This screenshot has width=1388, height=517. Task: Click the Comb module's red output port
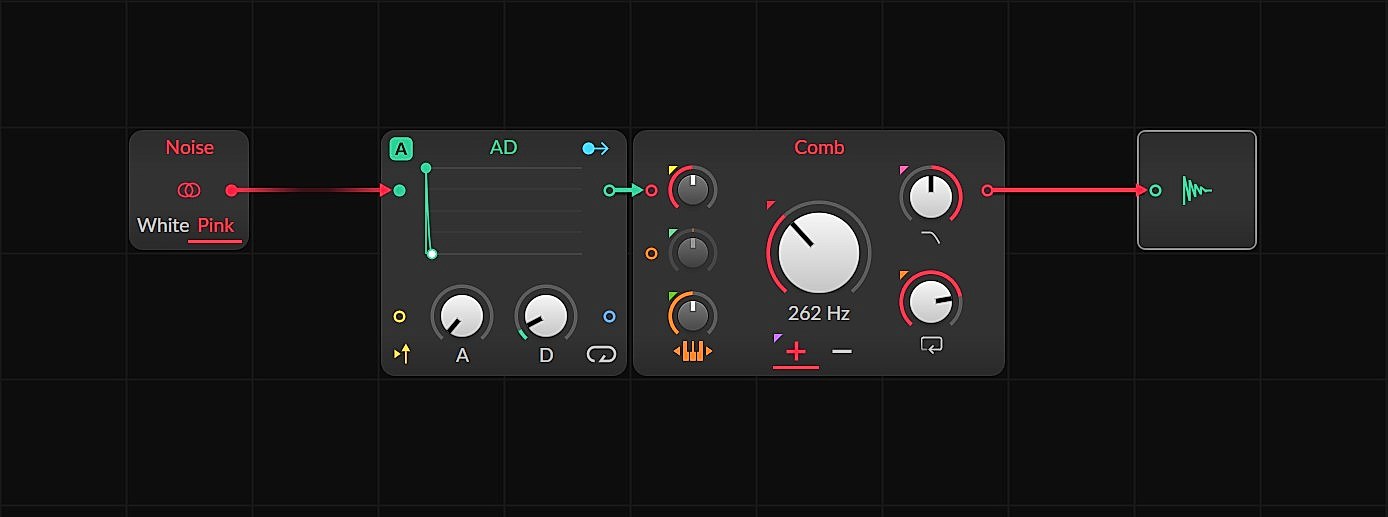[x=987, y=190]
